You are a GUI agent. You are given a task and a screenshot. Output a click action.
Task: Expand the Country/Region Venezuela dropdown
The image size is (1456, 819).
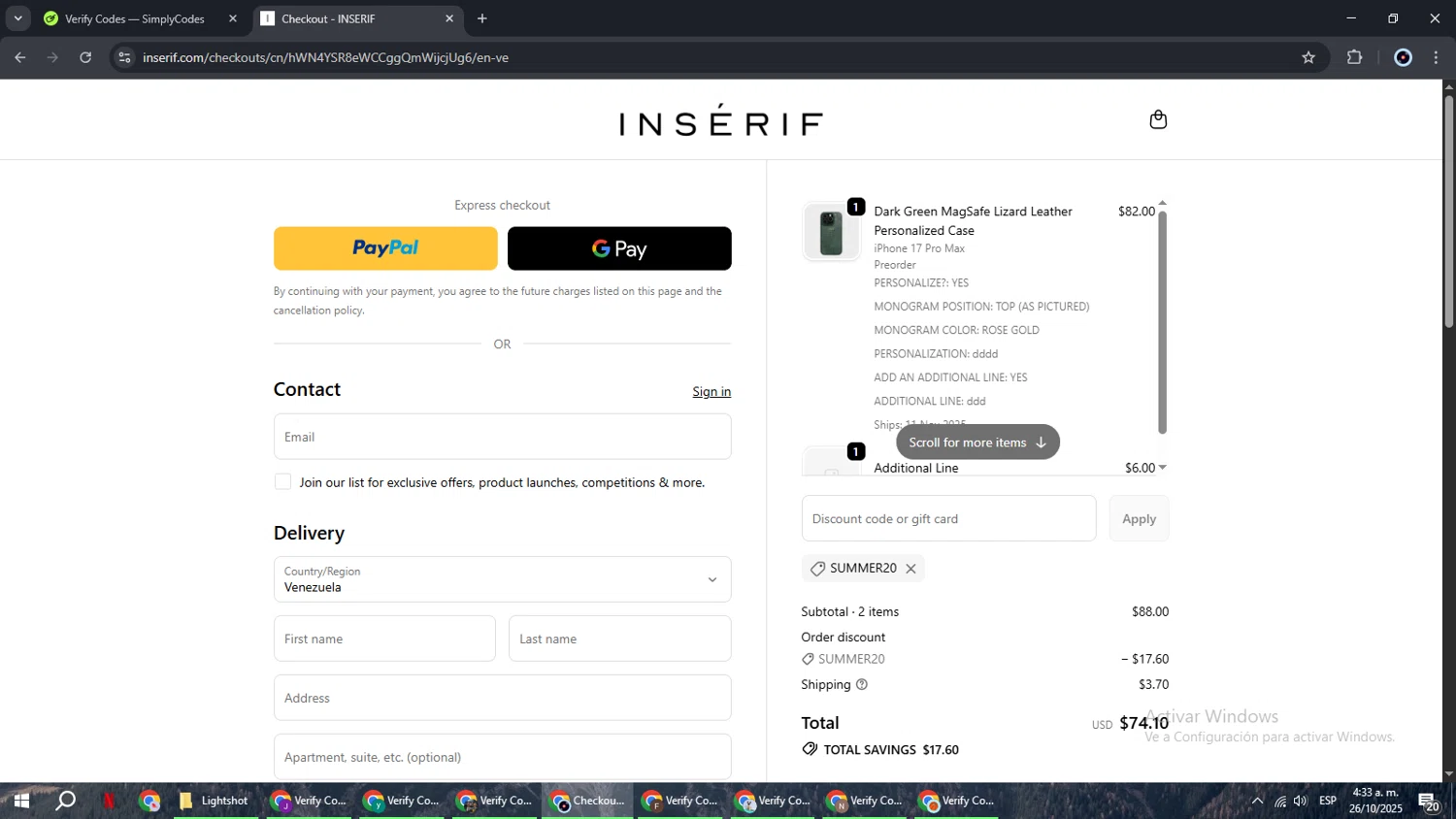tap(502, 579)
